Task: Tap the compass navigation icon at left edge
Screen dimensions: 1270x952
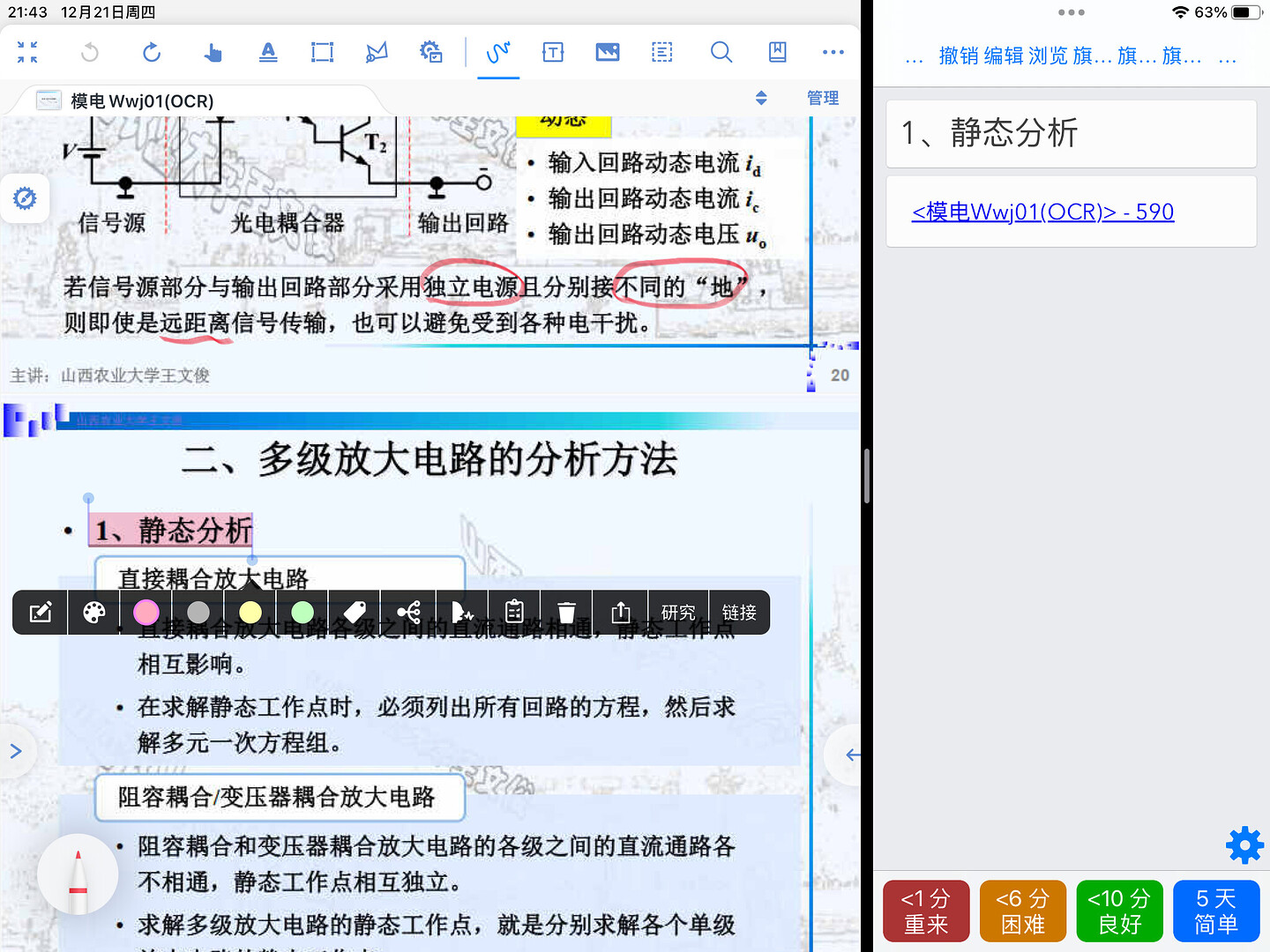Action: (x=25, y=198)
